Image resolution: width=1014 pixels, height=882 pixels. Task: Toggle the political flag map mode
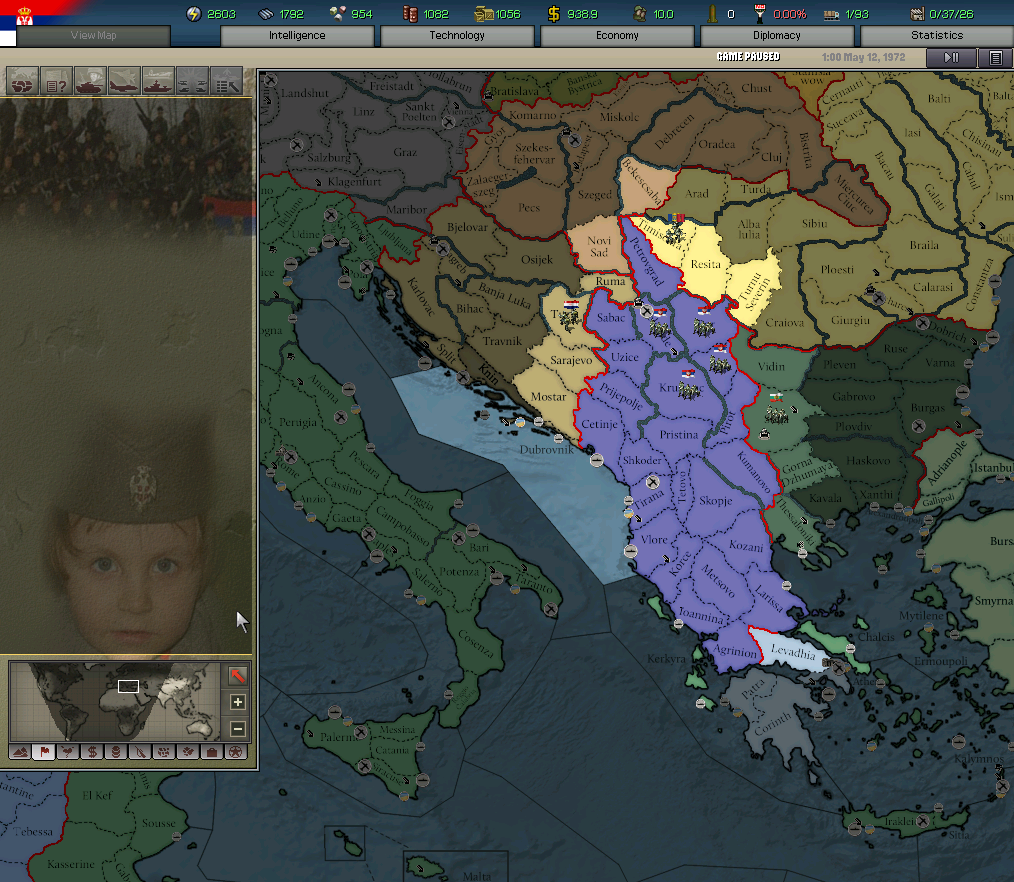click(x=44, y=752)
